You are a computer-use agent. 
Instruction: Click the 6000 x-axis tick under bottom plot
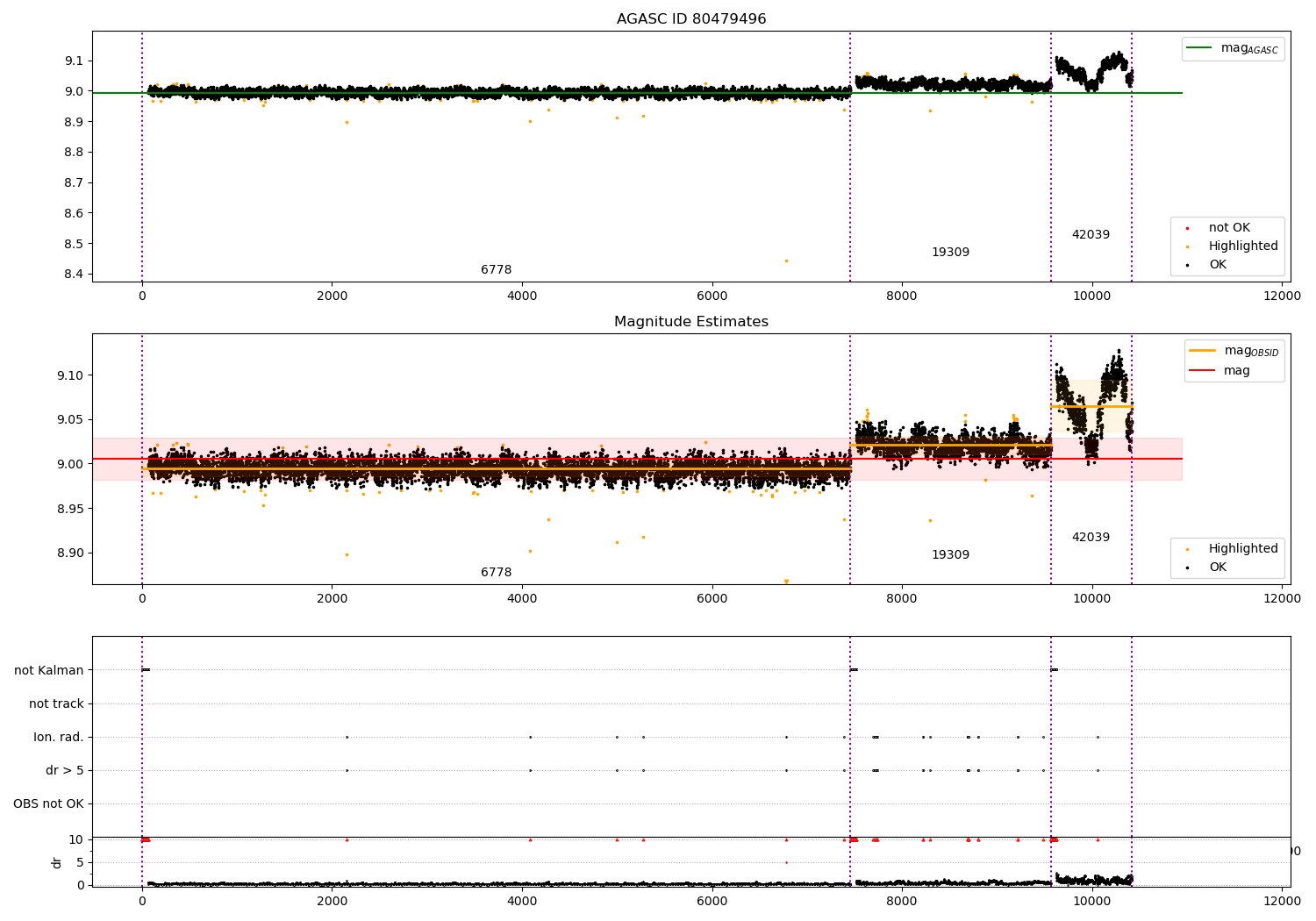coord(712,899)
